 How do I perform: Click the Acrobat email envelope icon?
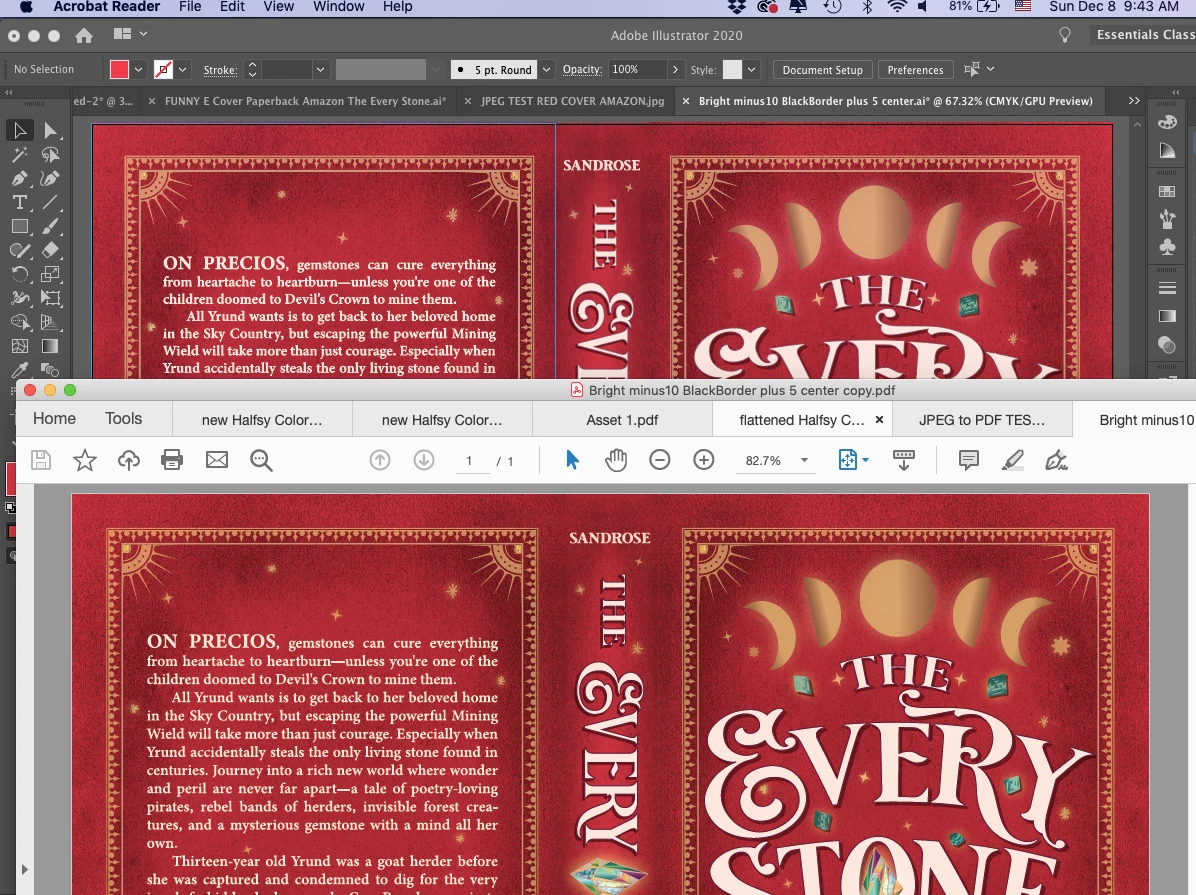pos(217,460)
